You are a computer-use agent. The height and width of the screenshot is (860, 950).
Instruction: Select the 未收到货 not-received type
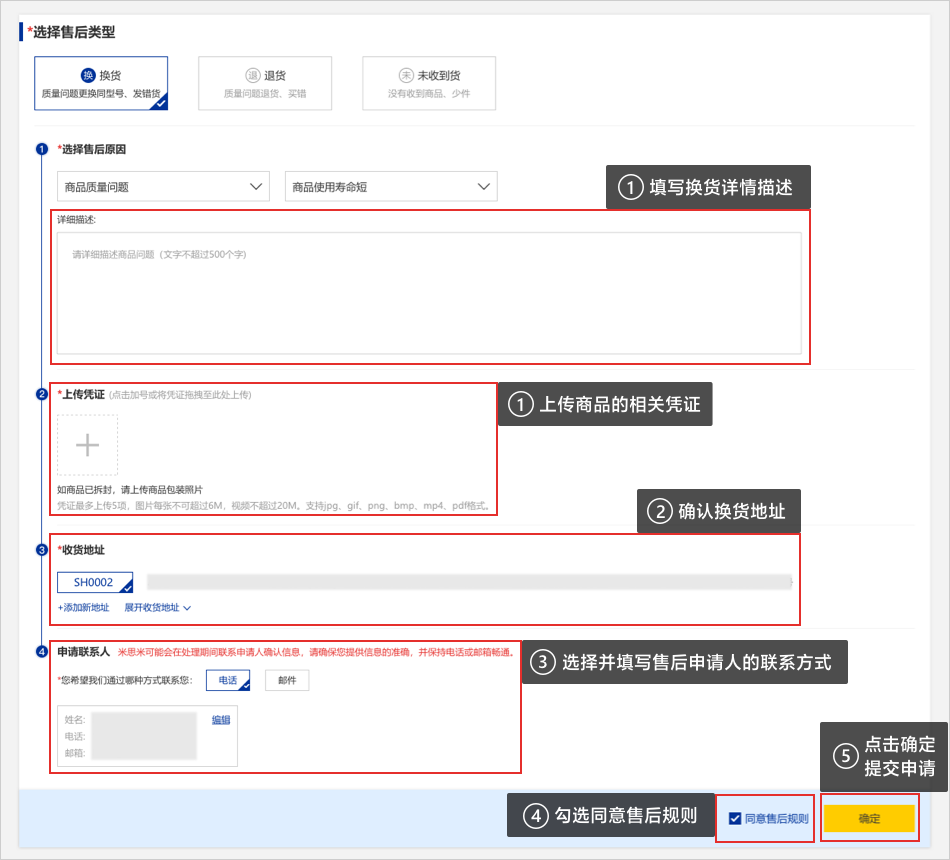[429, 83]
